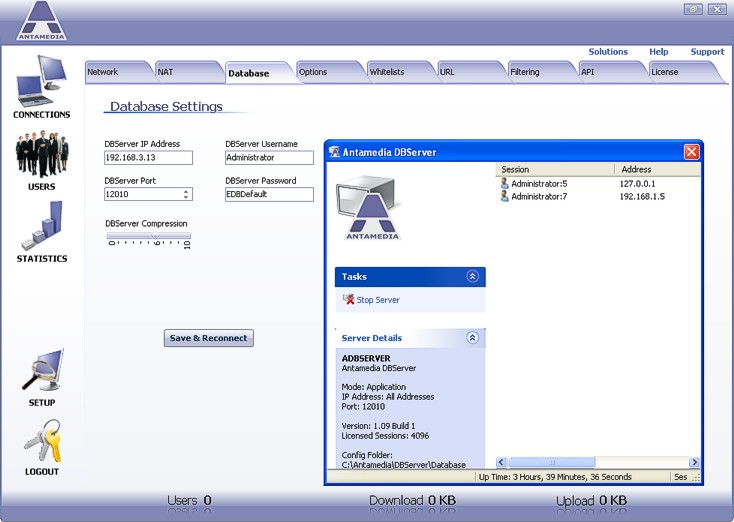Select the Administrator:7 session row text
734x522 pixels.
539,197
